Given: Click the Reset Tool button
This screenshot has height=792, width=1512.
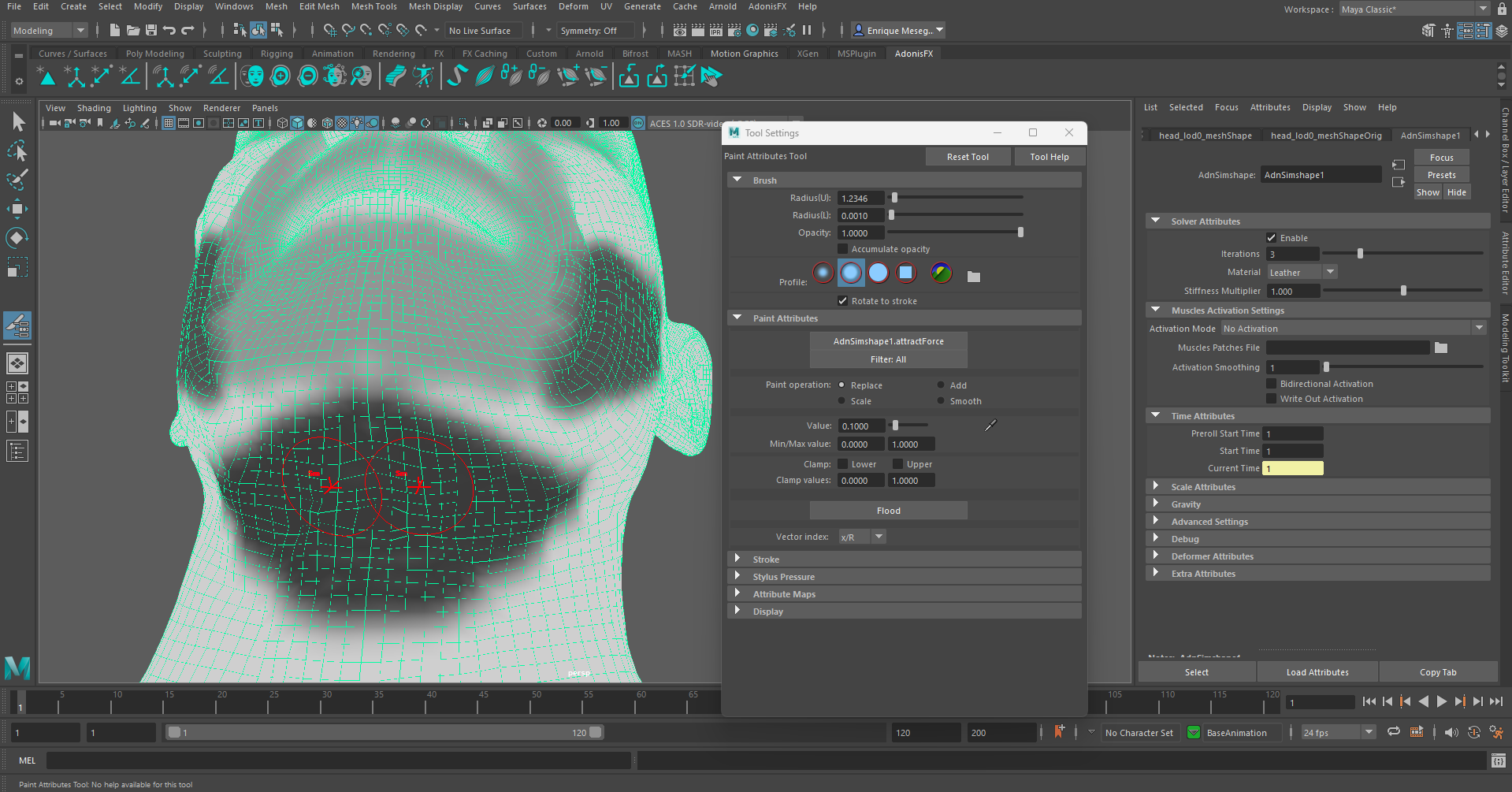Looking at the screenshot, I should pyautogui.click(x=968, y=157).
